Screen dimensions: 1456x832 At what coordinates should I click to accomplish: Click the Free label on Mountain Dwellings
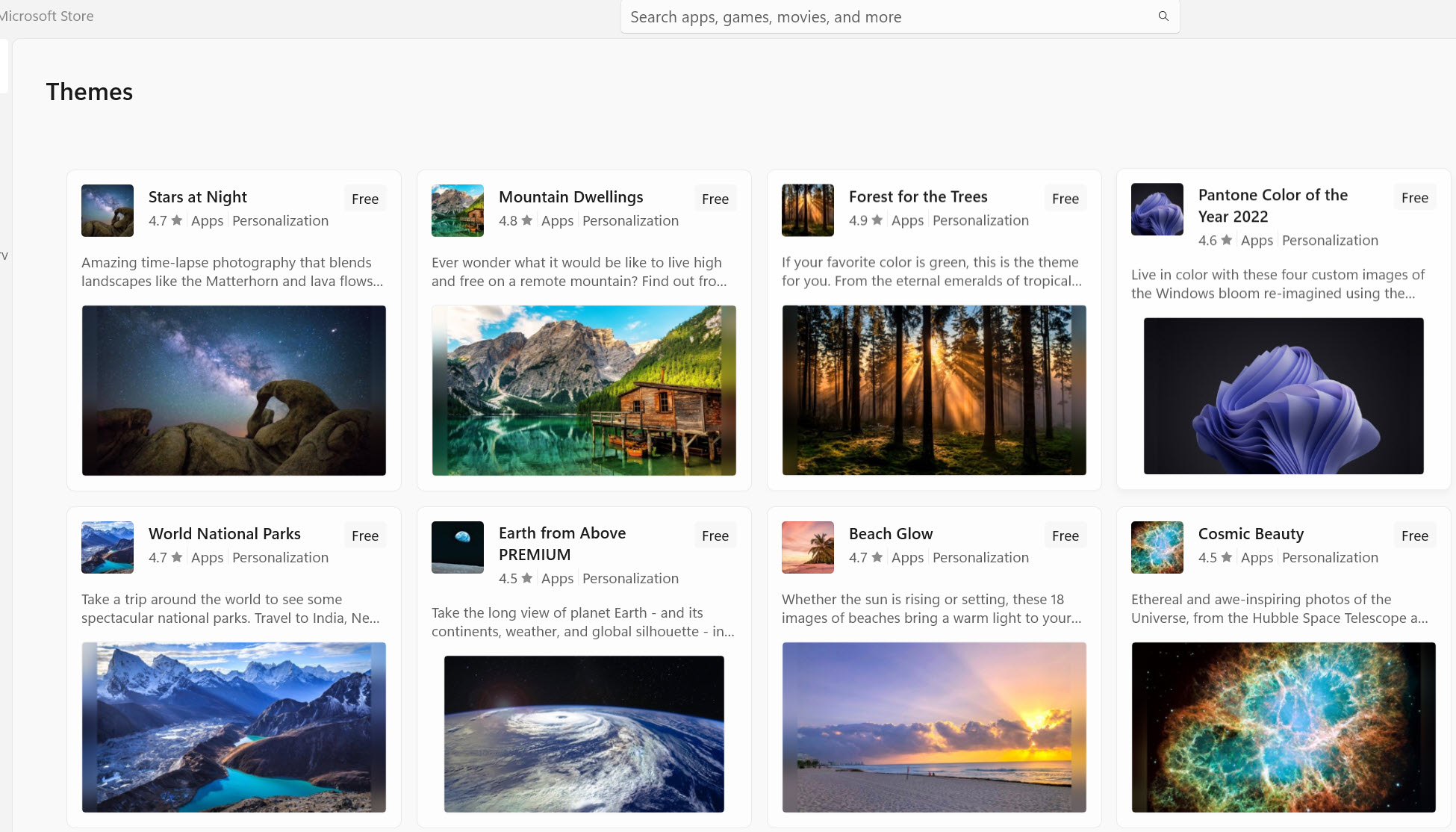click(715, 199)
